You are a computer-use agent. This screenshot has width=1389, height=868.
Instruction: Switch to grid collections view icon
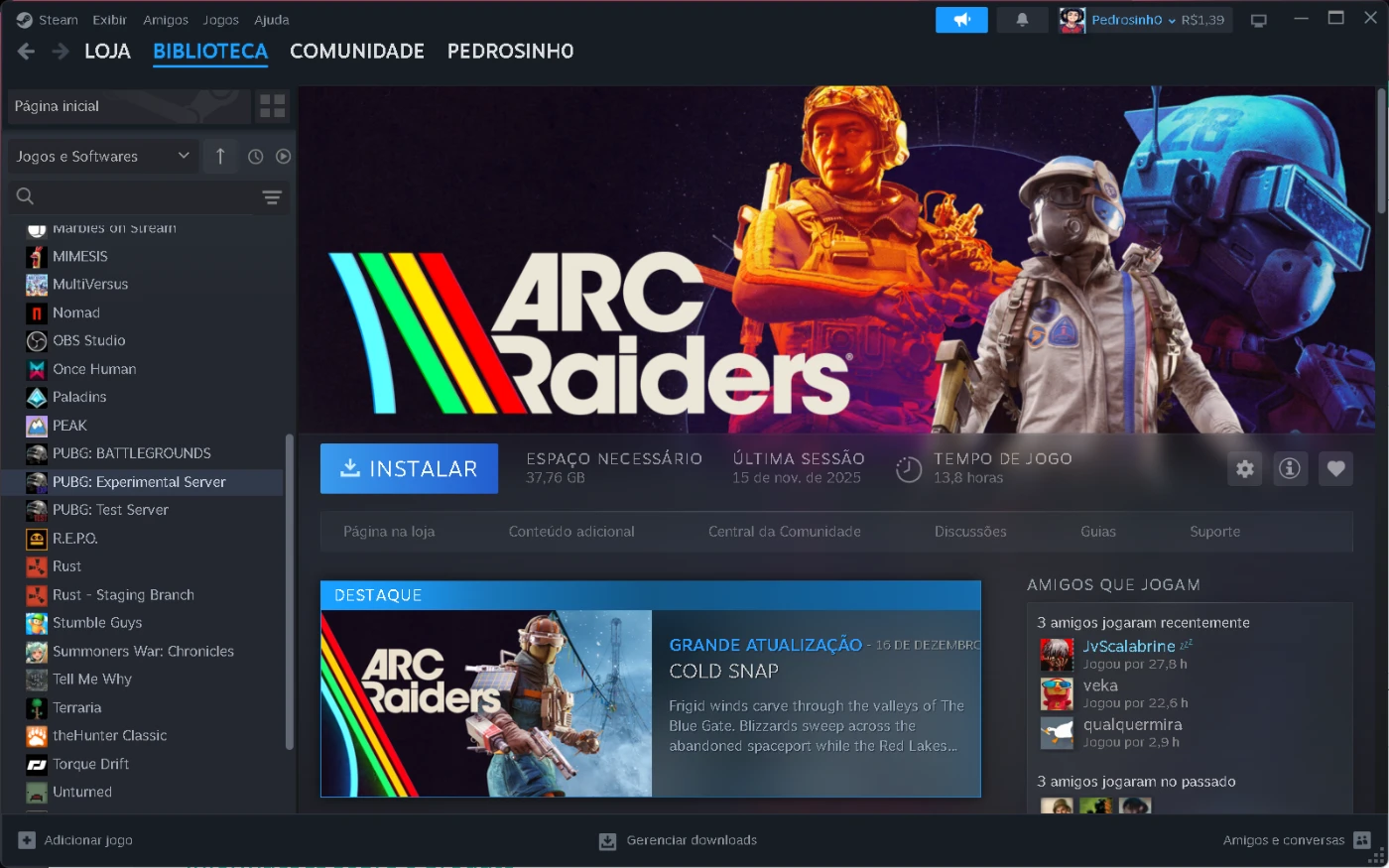(x=272, y=106)
